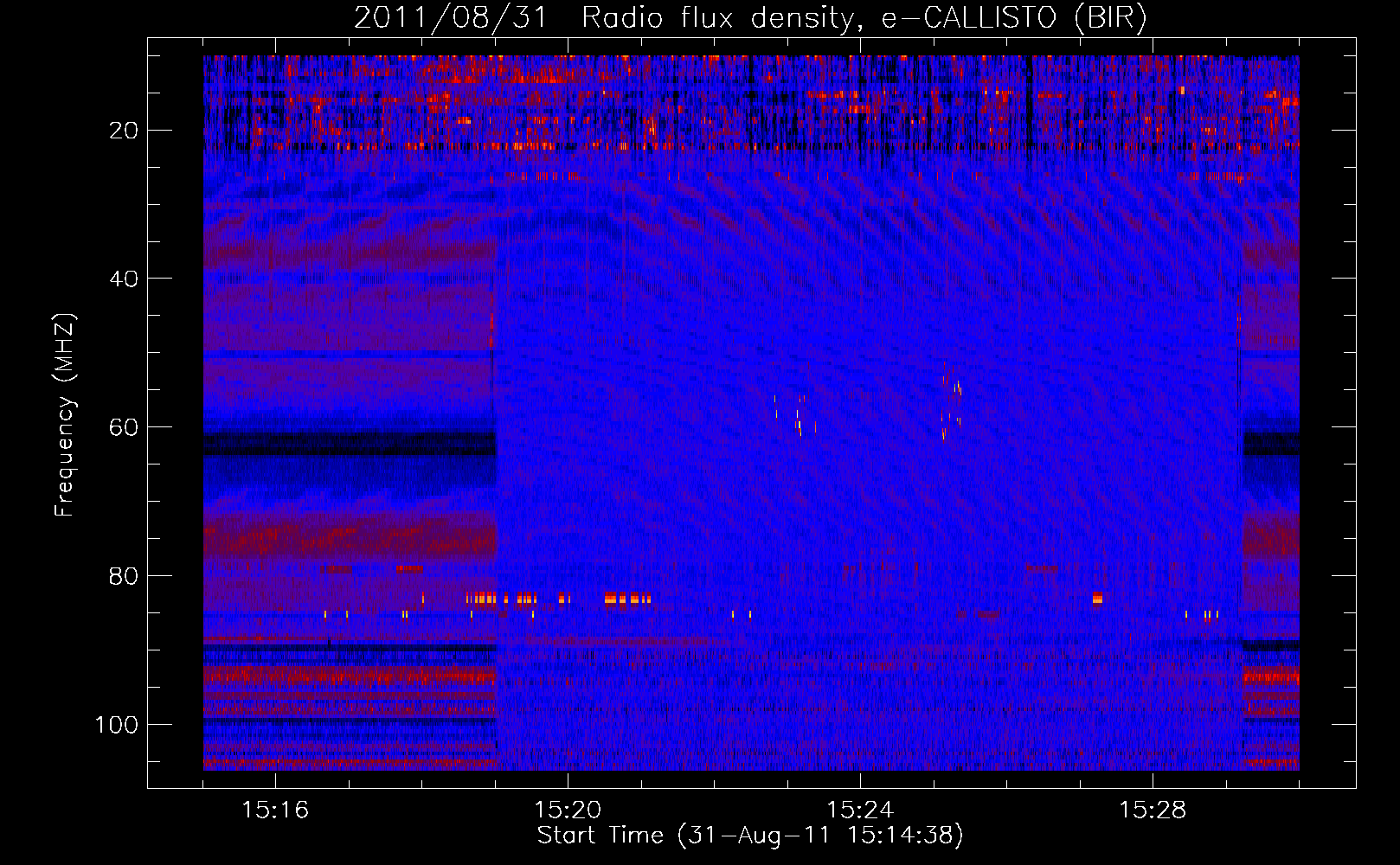Click the 15:16 time tick label
Image resolution: width=1400 pixels, height=865 pixels.
[275, 811]
